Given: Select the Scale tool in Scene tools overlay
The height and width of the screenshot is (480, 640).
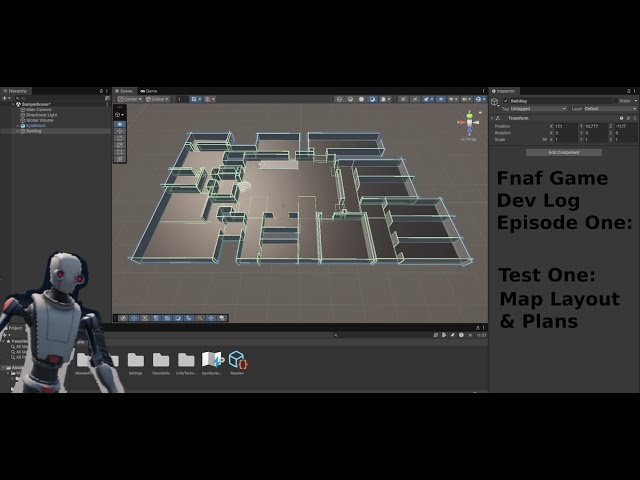Looking at the screenshot, I should [x=120, y=145].
